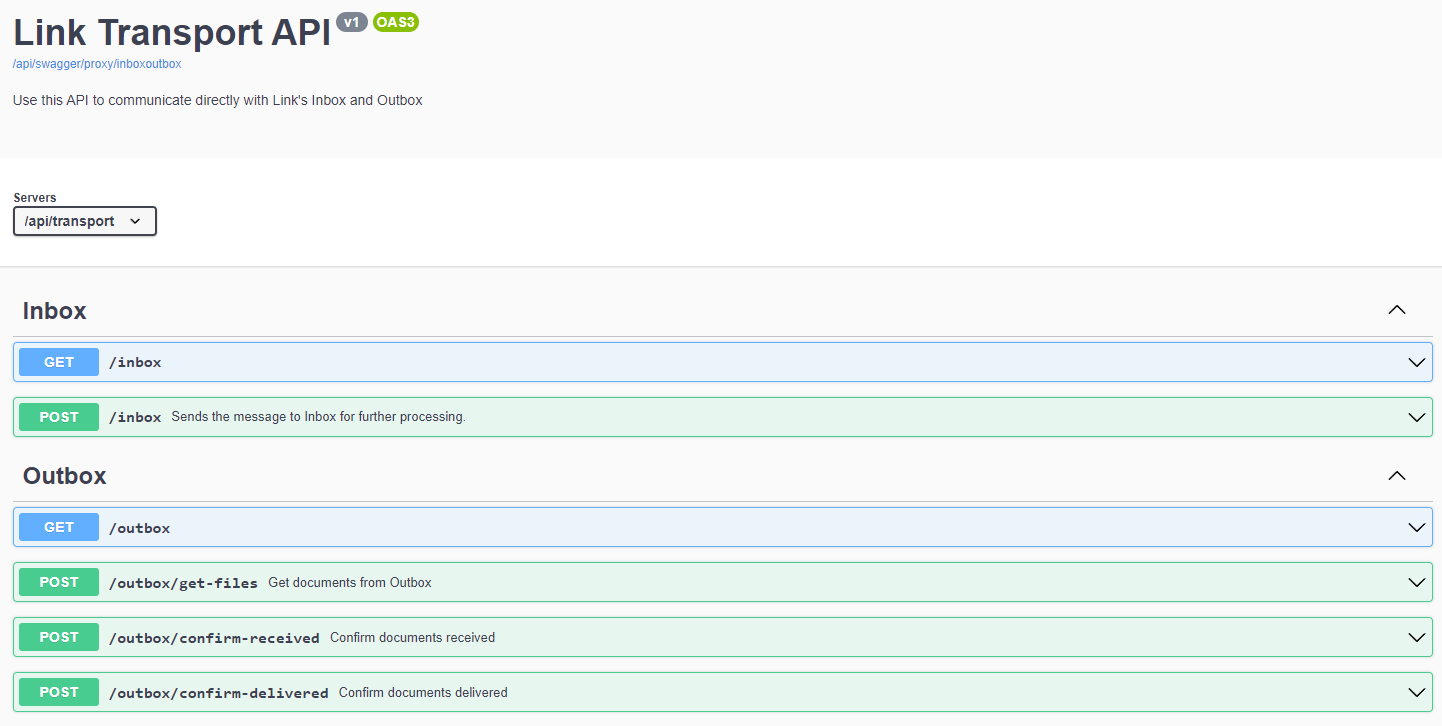Click arrow on /outbox/get-files row
This screenshot has width=1442, height=726.
1416,582
